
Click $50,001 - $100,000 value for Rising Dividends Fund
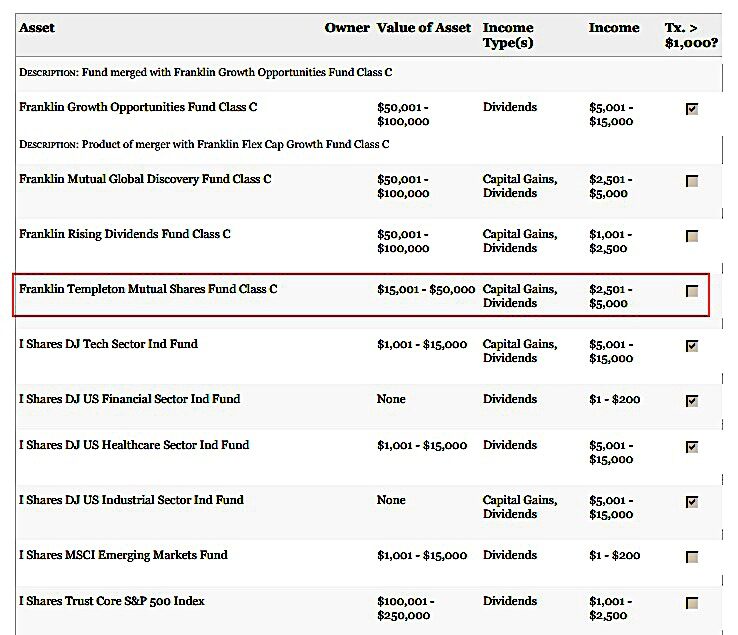click(x=403, y=241)
